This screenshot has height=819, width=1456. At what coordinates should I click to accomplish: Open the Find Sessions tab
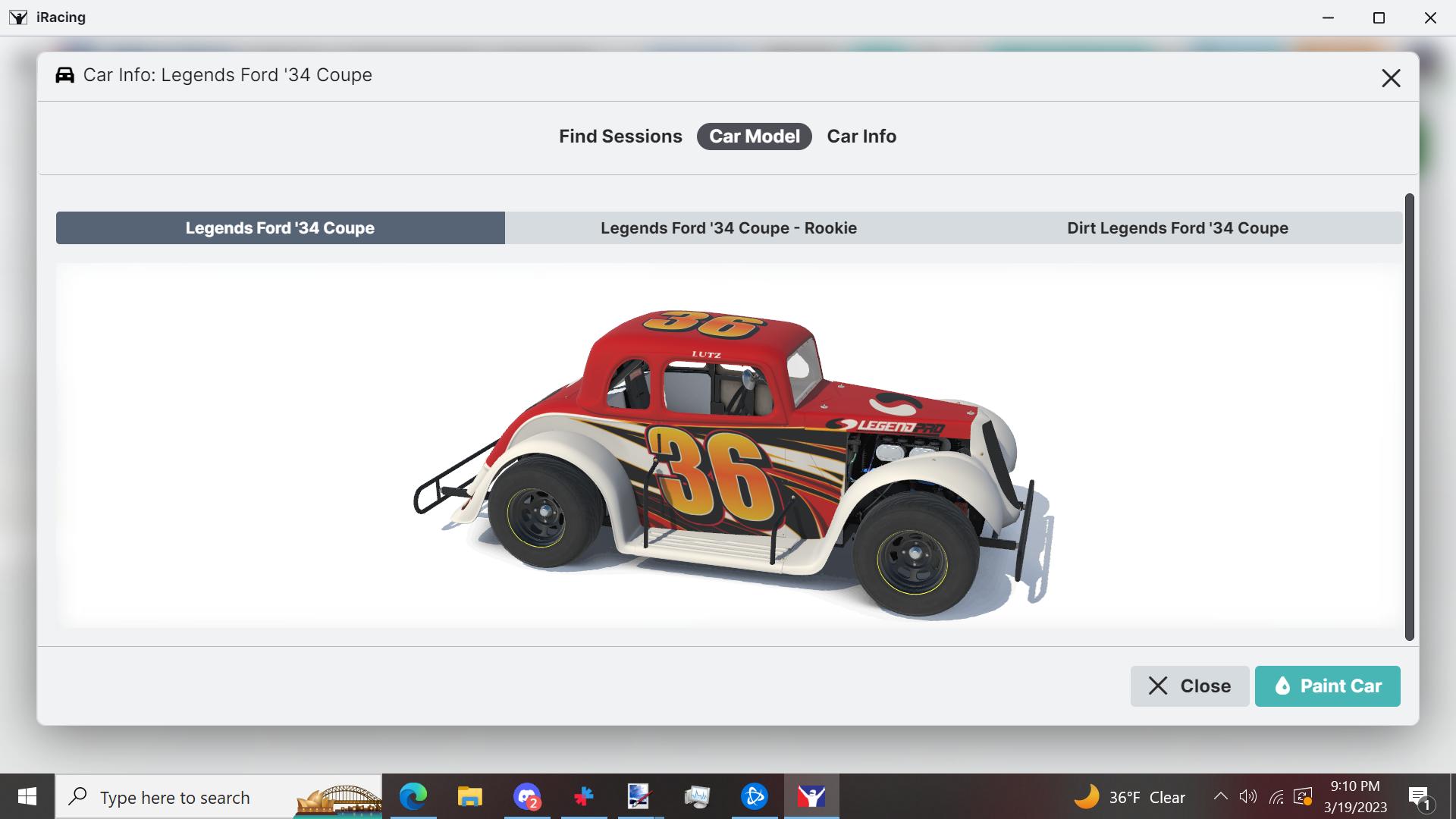click(620, 136)
